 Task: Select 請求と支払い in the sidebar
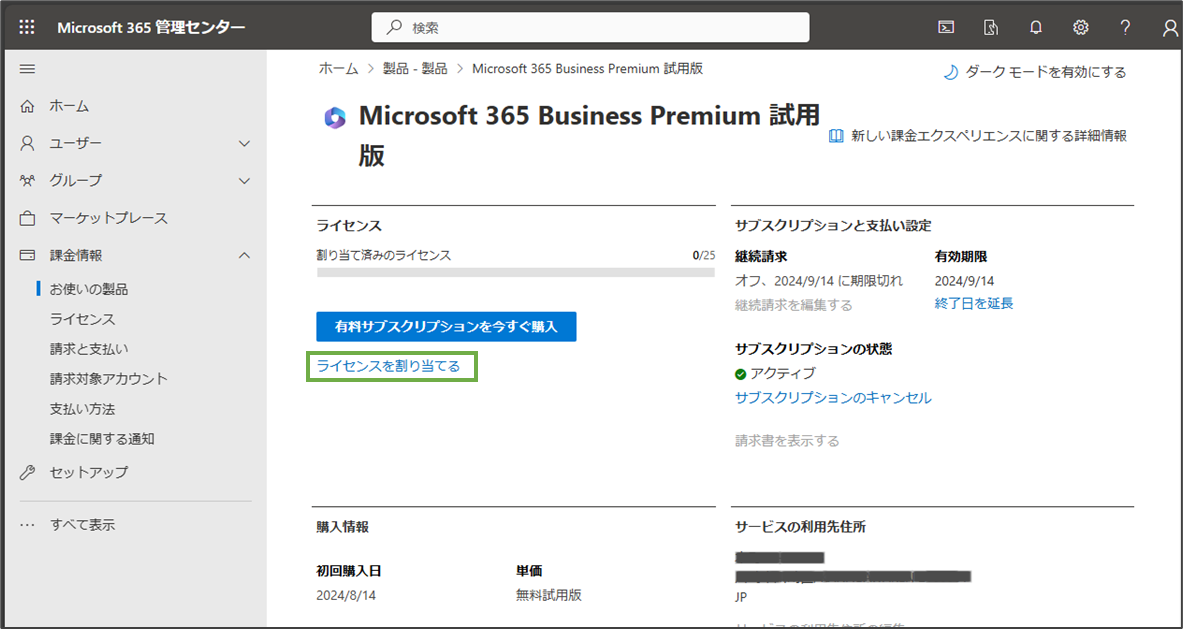[x=89, y=349]
